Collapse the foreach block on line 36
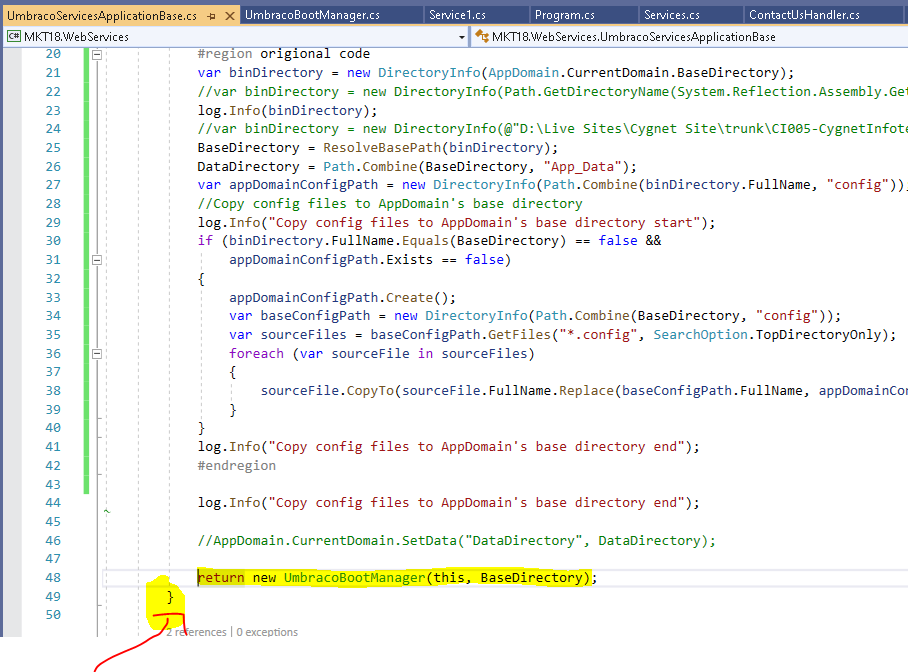Viewport: 908px width, 672px height. click(x=97, y=353)
